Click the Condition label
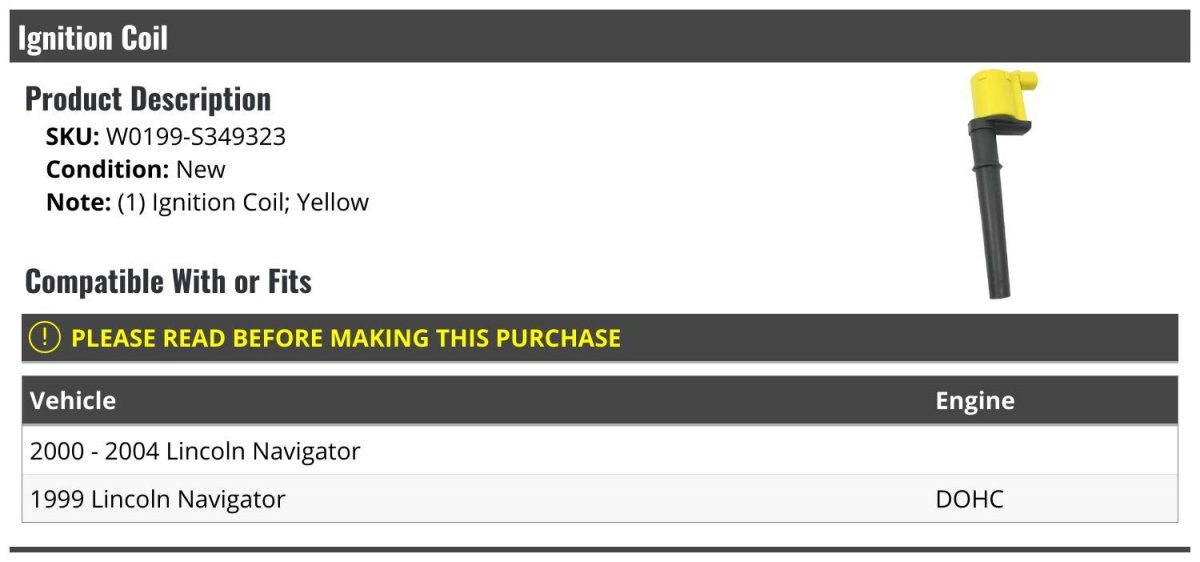This screenshot has height=562, width=1200. 107,169
